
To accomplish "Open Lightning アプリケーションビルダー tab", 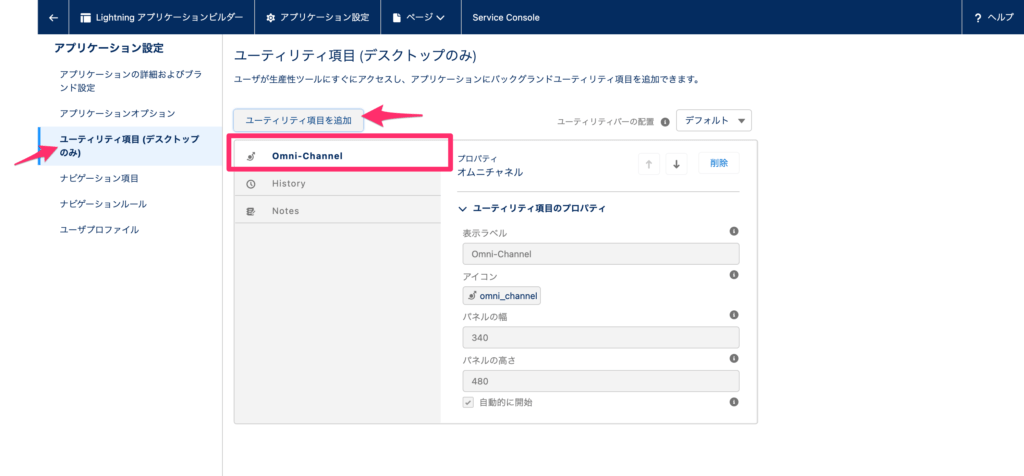I will click(161, 18).
